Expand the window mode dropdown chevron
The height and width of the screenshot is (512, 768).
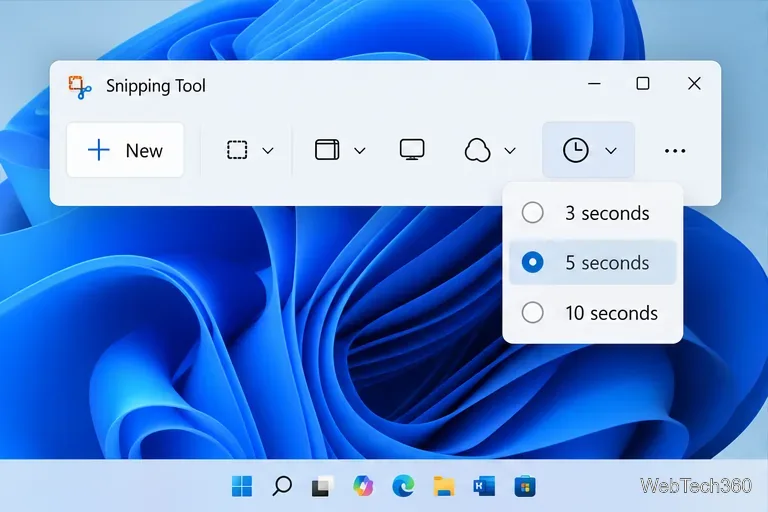click(360, 151)
